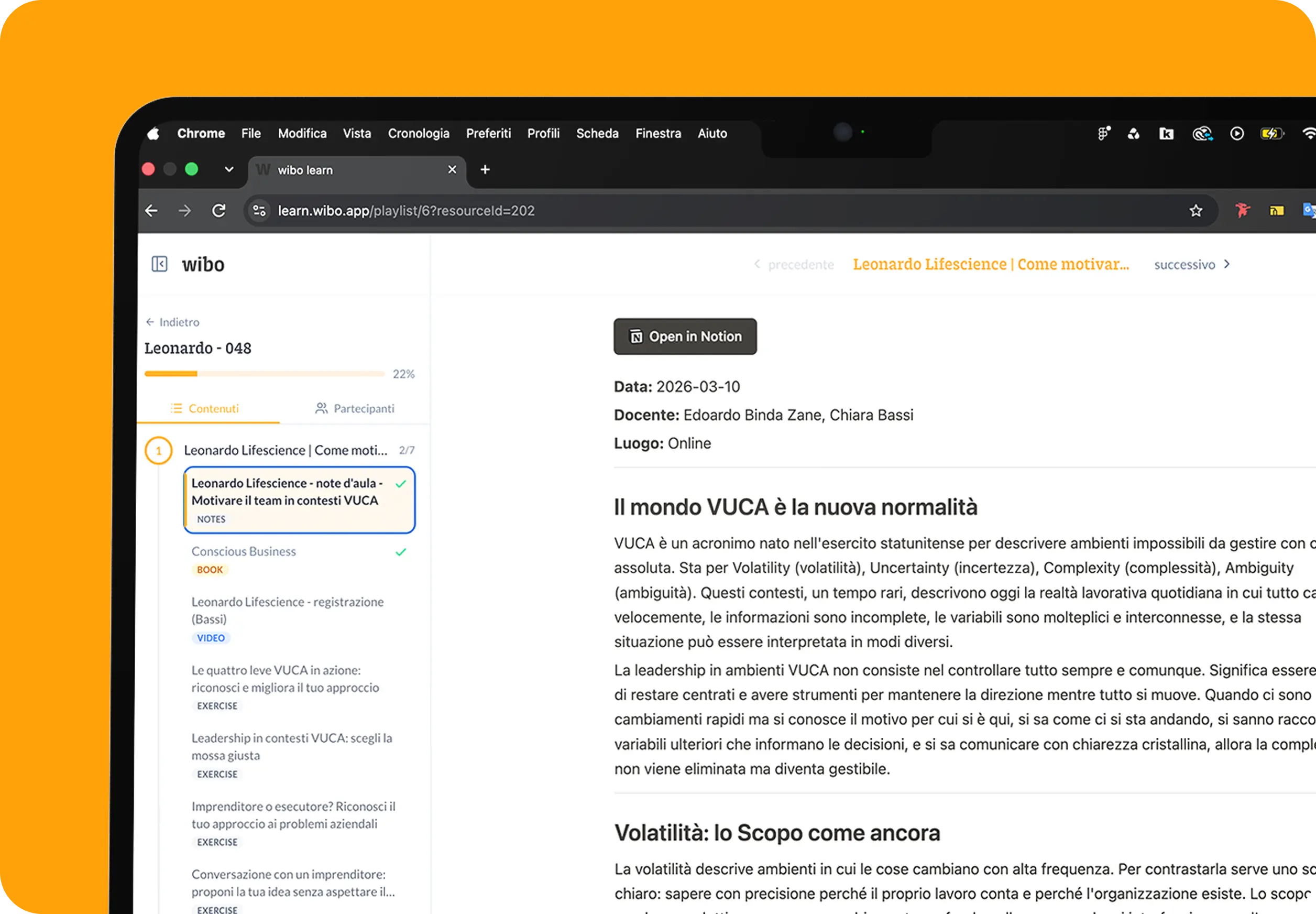This screenshot has height=914, width=1316.
Task: Click the Apple menu logo
Action: coord(153,134)
